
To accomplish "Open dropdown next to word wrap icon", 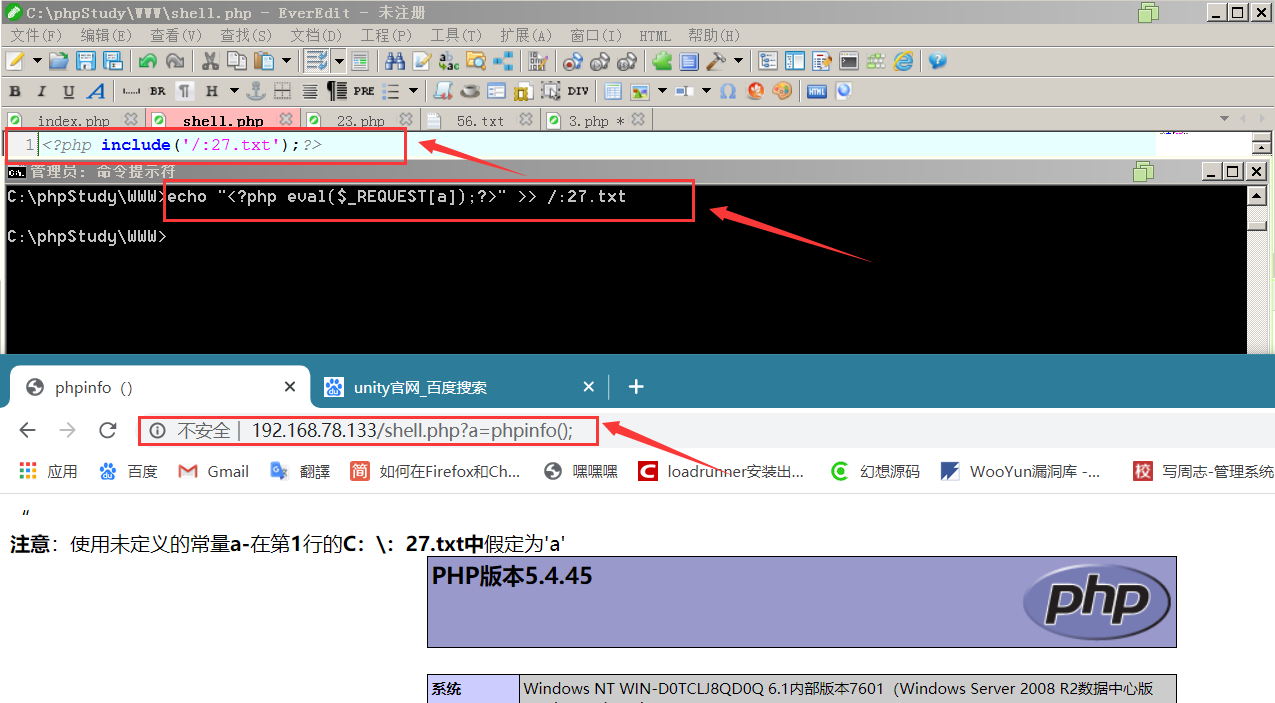I will pyautogui.click(x=339, y=61).
